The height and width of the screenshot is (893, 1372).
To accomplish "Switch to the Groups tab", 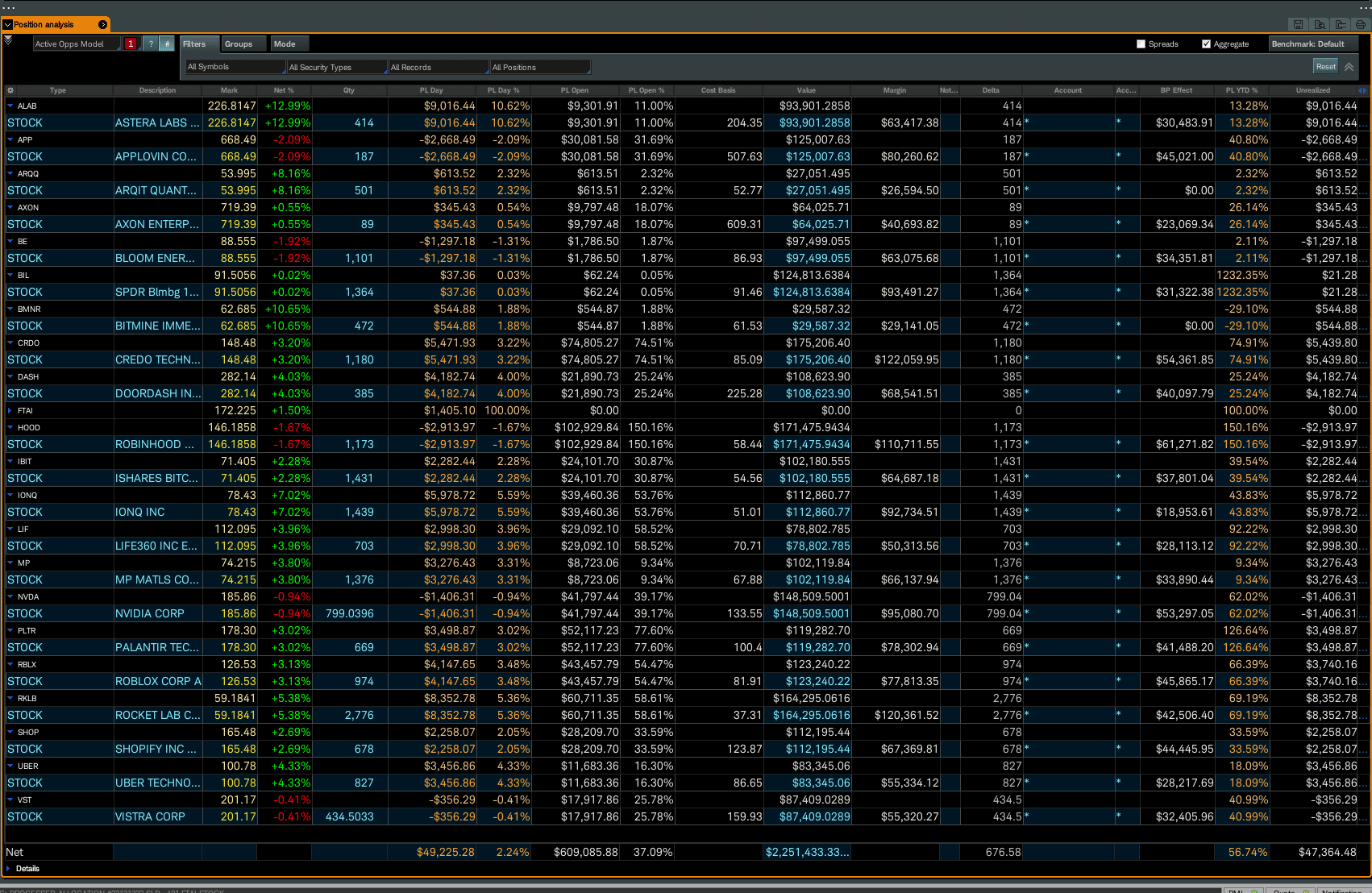I will pyautogui.click(x=239, y=44).
